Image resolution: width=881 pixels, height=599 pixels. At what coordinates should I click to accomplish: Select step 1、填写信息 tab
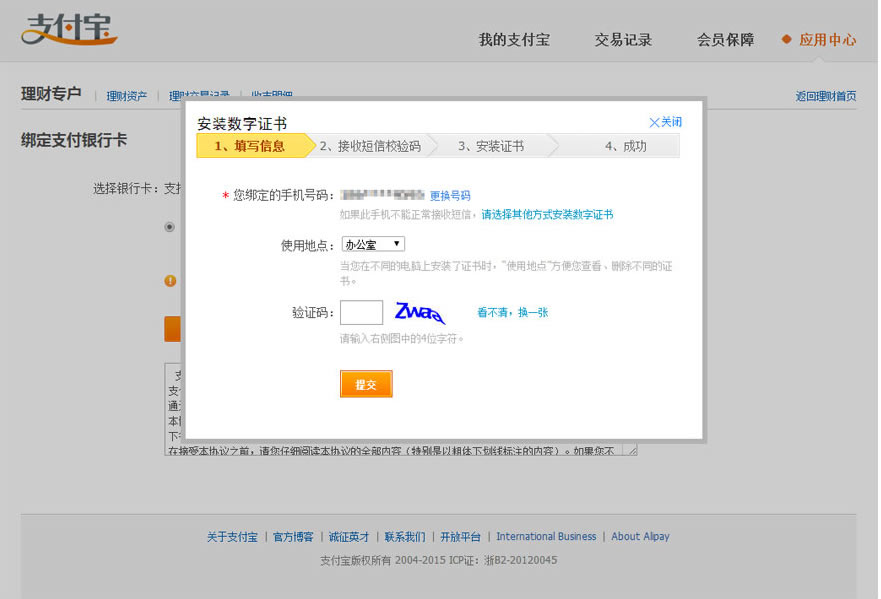pos(254,146)
